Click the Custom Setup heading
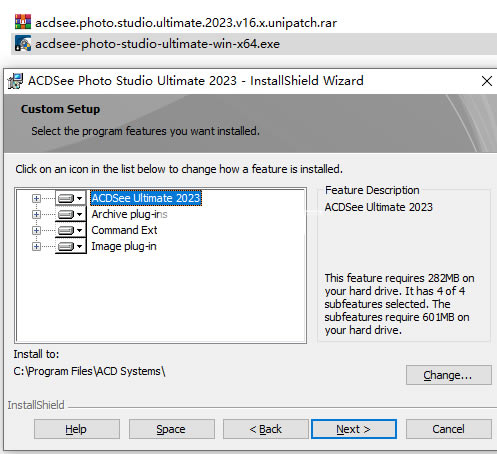 60,109
